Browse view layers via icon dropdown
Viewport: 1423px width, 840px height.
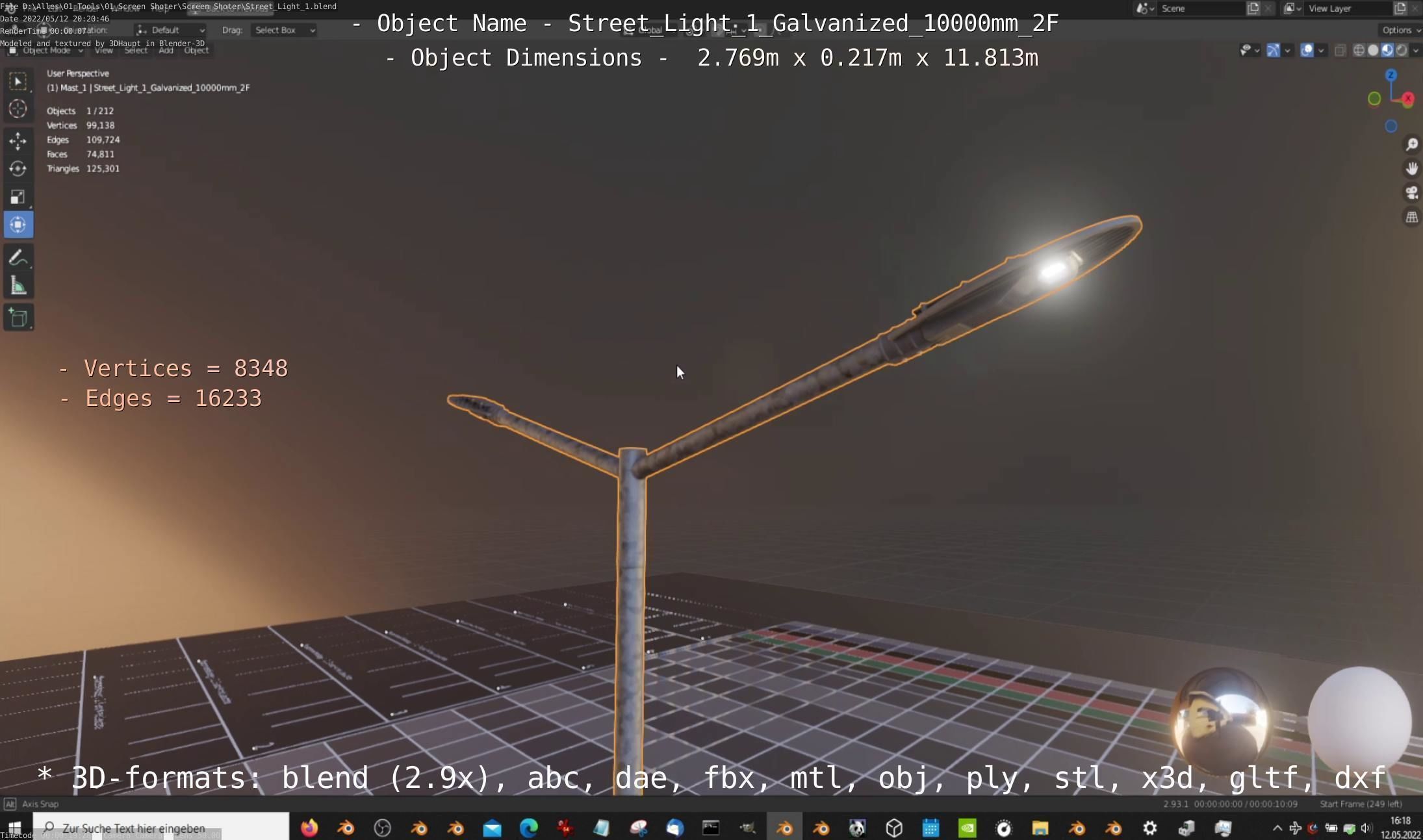click(1292, 8)
